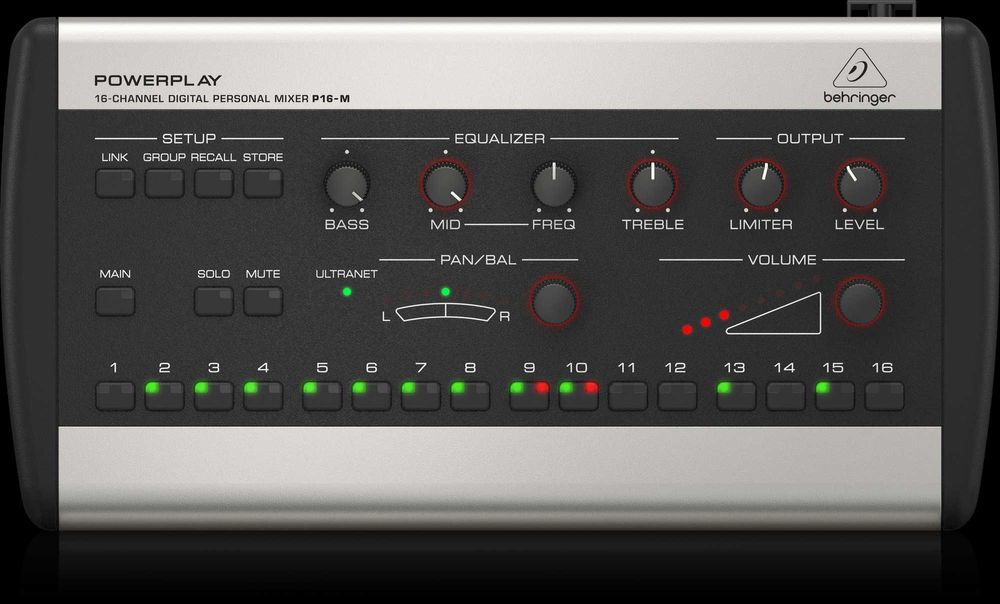
Task: Click the lowest red volume LED
Action: pos(687,330)
